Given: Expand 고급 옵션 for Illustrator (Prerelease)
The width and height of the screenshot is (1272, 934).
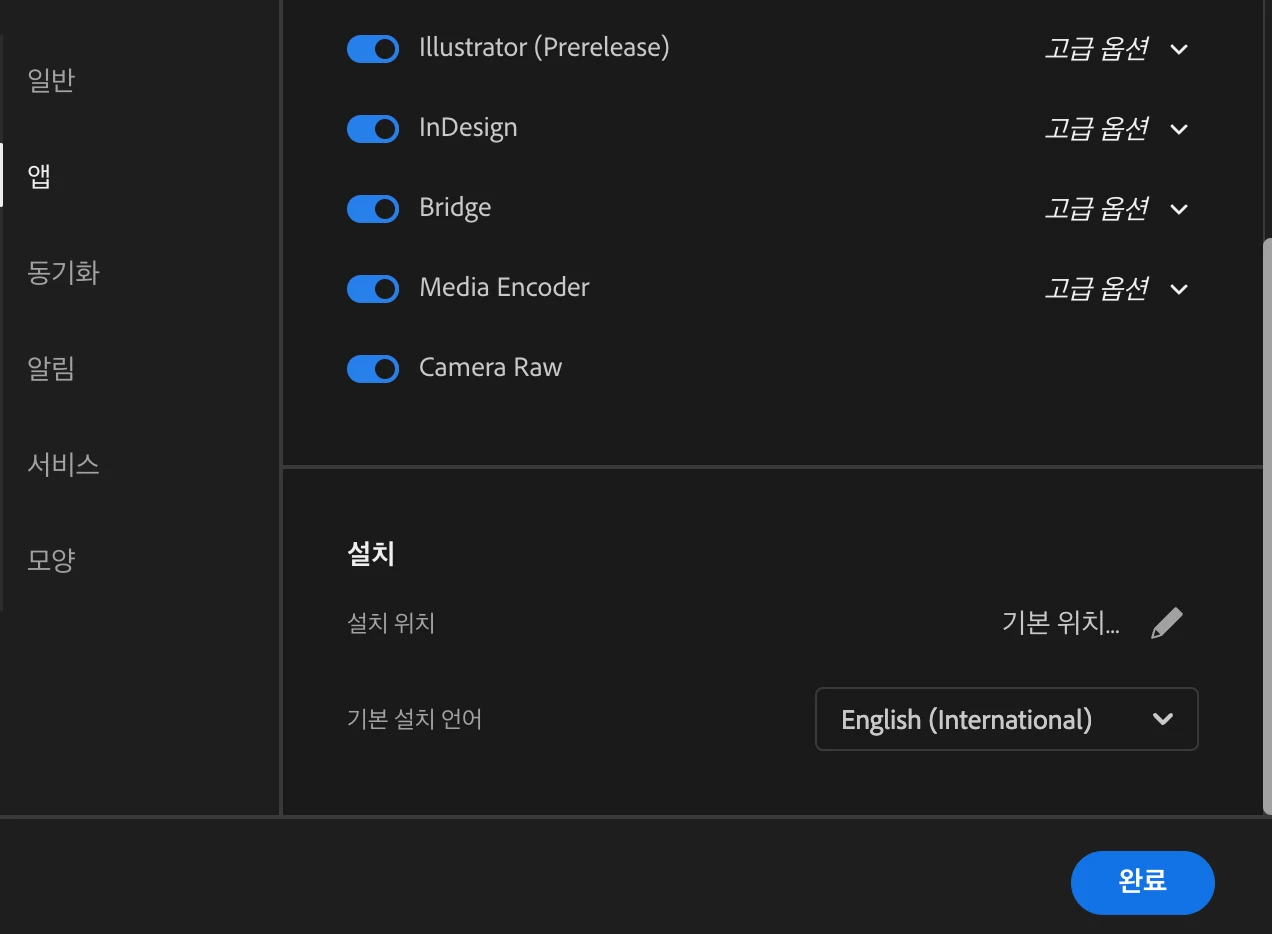Looking at the screenshot, I should coord(1116,49).
